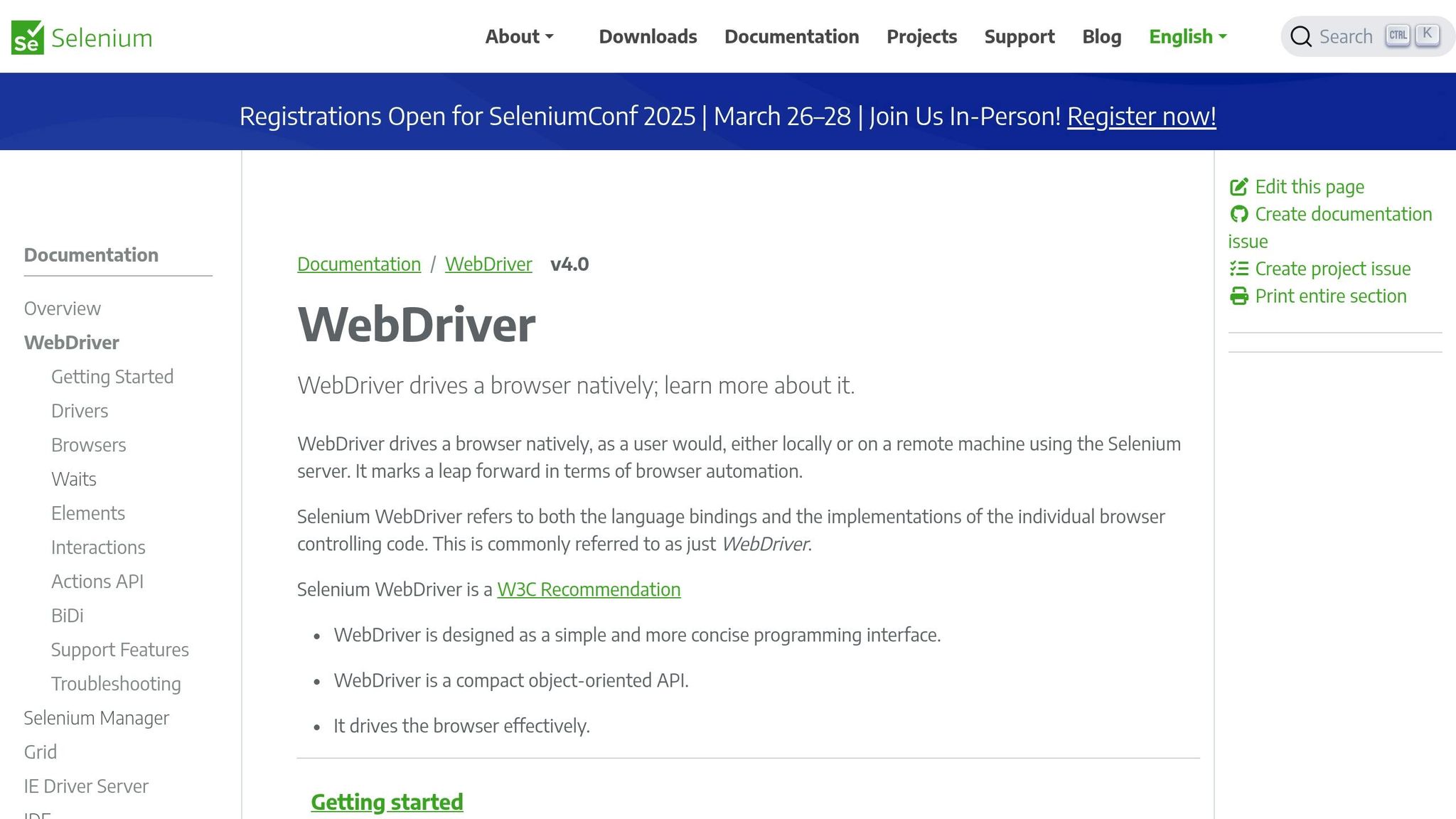
Task: Open the Documentation breadcrumb link
Action: [358, 264]
